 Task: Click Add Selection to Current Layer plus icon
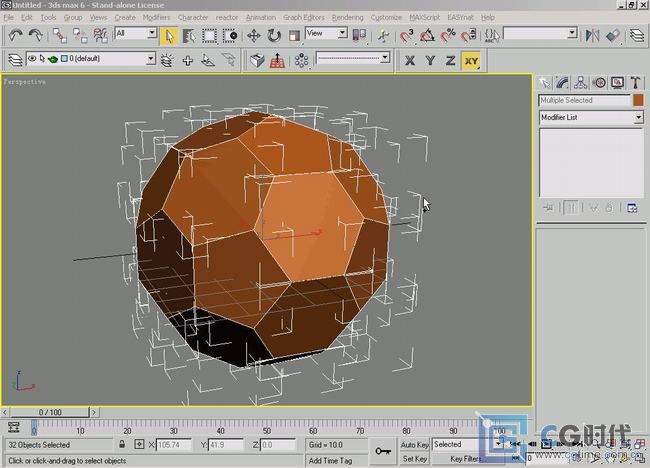[x=188, y=61]
